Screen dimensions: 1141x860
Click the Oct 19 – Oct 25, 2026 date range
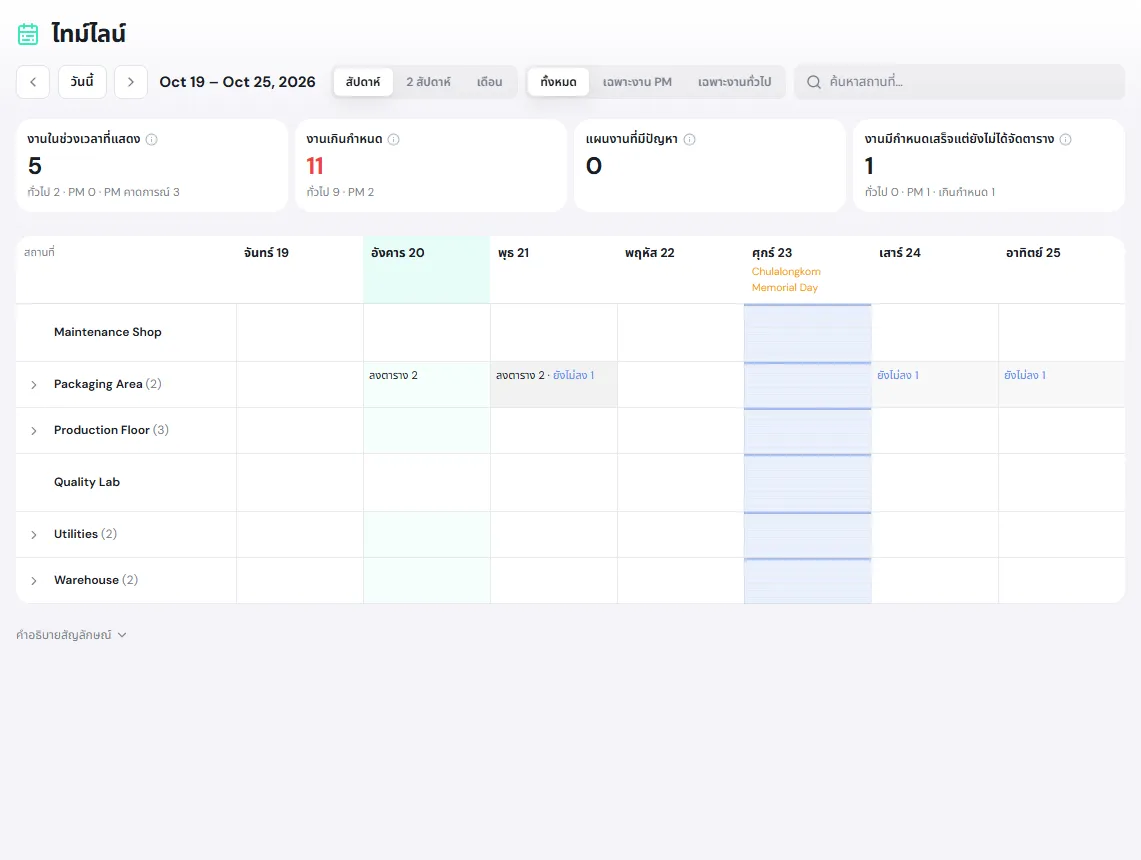pos(237,82)
